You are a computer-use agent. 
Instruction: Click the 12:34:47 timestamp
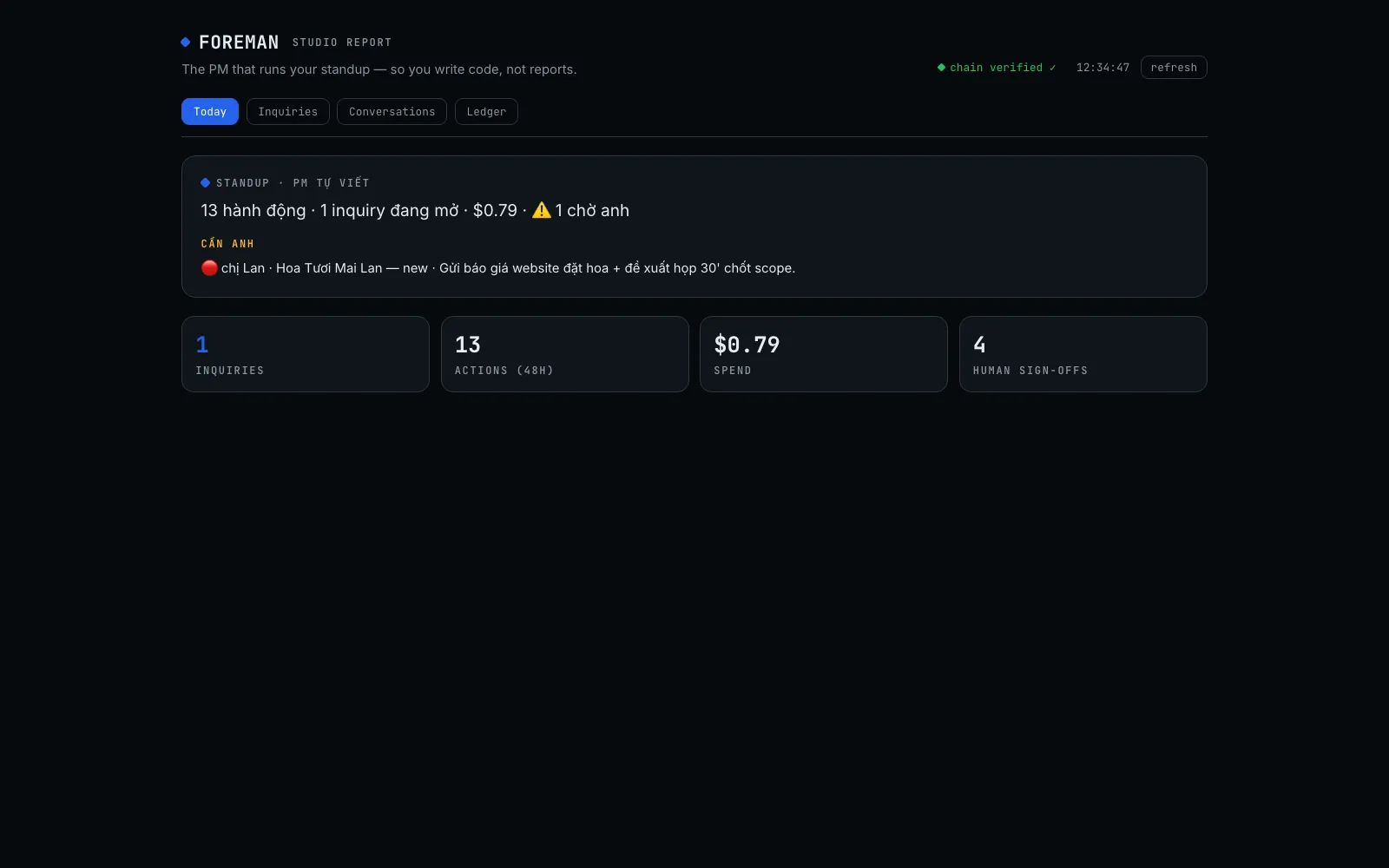(x=1103, y=68)
